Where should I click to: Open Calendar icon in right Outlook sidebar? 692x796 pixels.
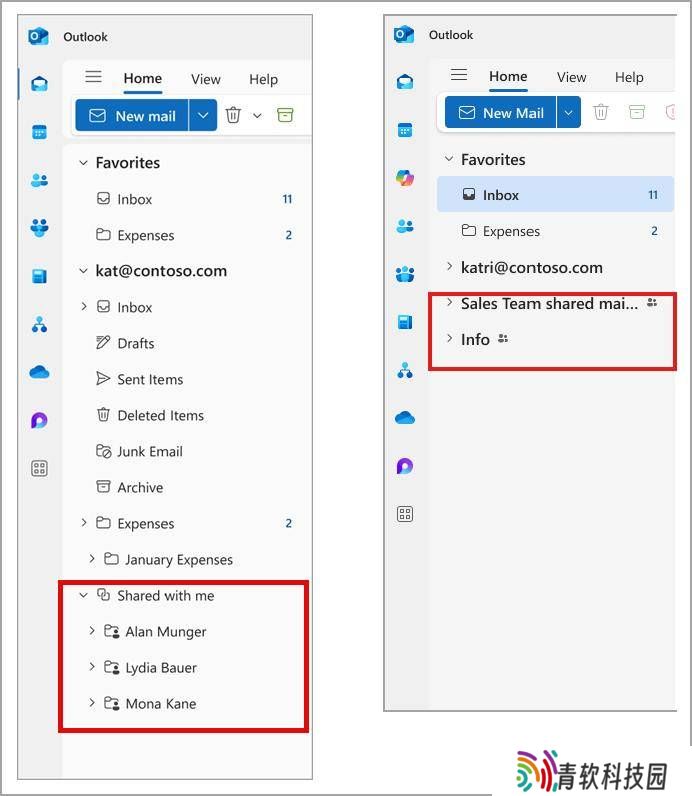click(405, 130)
